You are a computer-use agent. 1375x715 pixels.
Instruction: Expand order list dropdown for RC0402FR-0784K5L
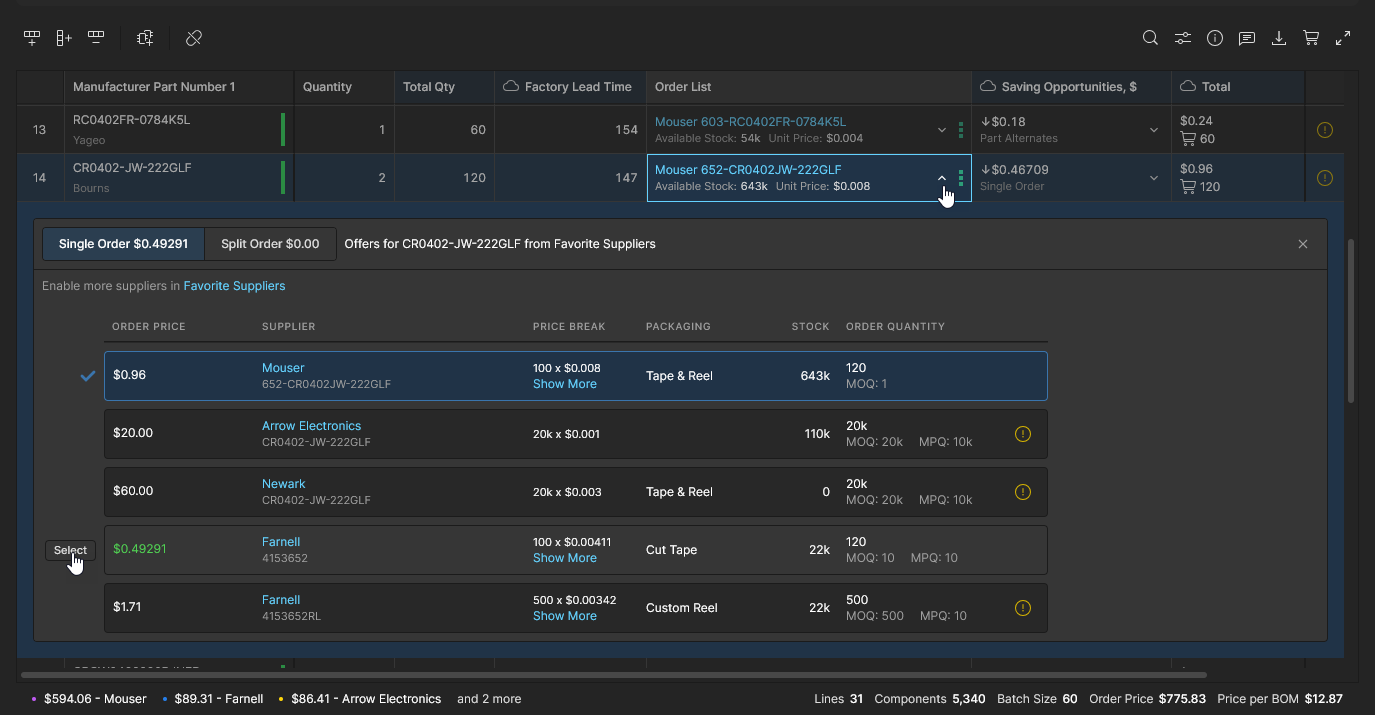coord(941,130)
